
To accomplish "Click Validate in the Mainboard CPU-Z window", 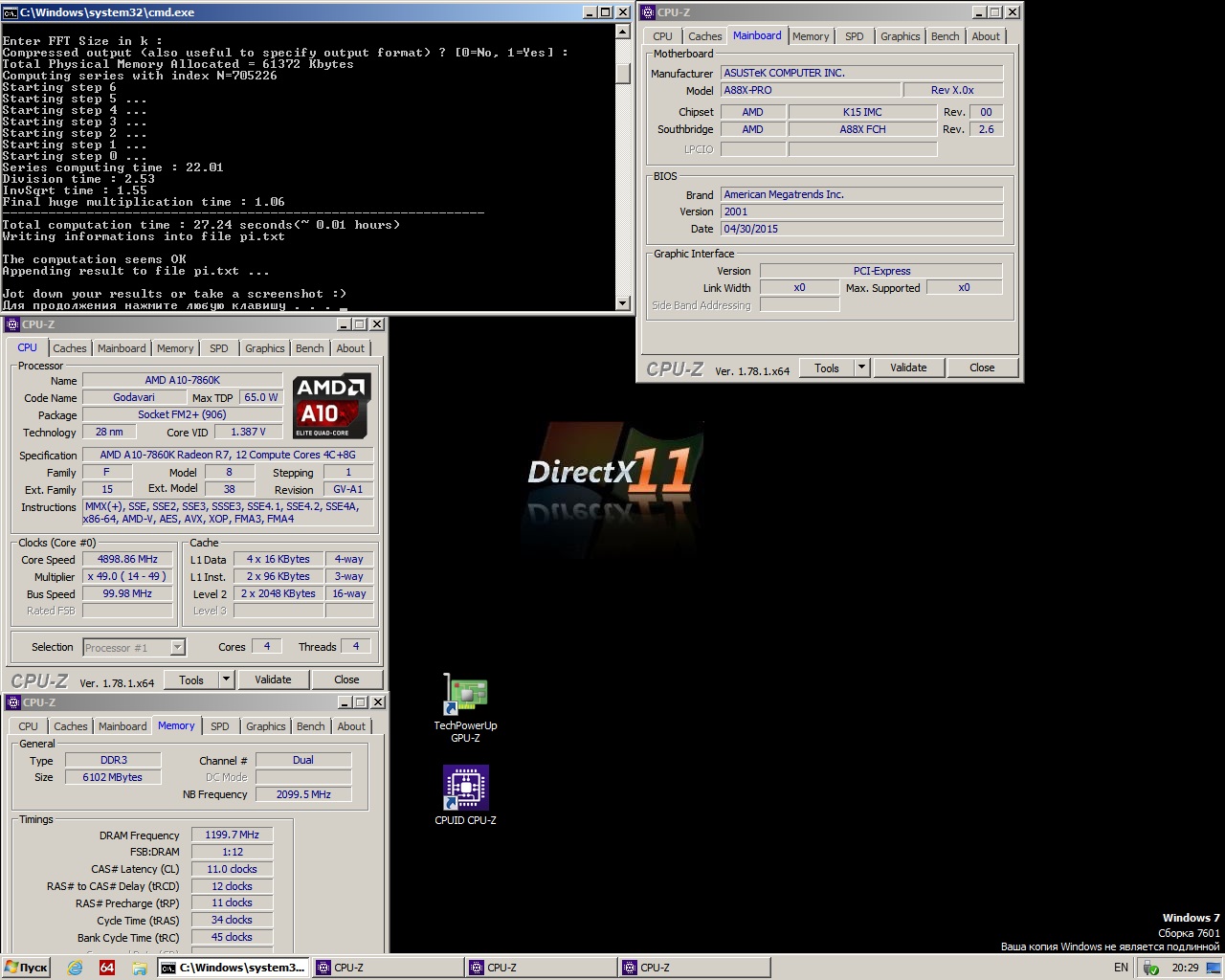I will [x=908, y=367].
